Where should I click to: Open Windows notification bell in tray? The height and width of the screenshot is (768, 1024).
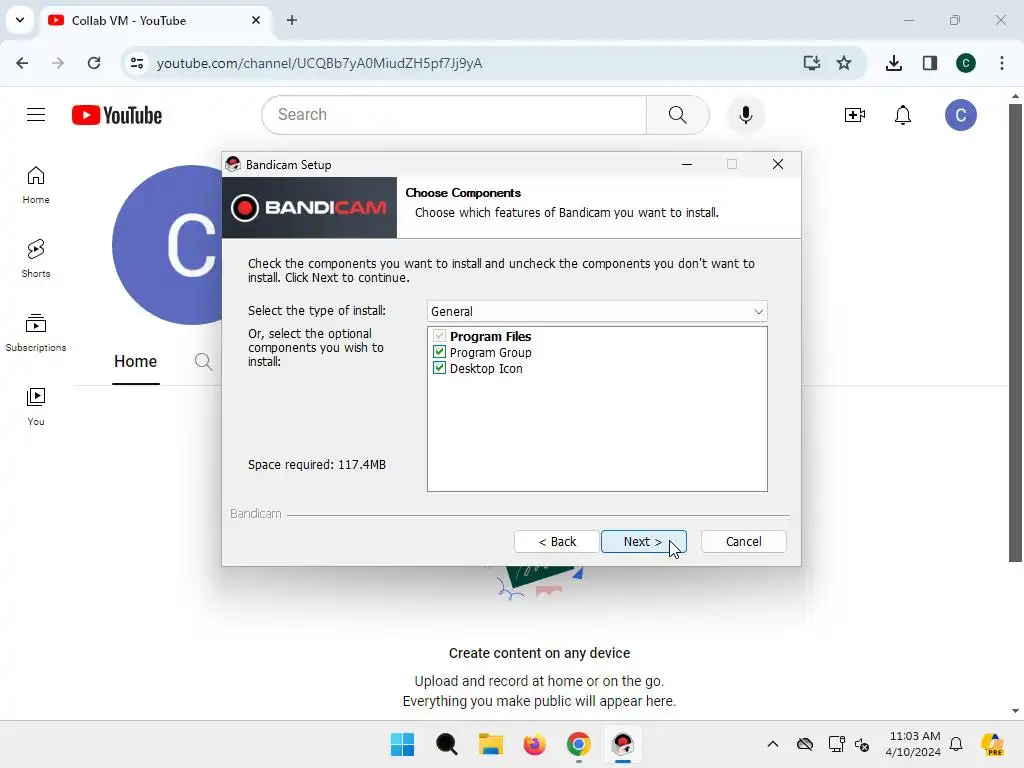[x=956, y=744]
